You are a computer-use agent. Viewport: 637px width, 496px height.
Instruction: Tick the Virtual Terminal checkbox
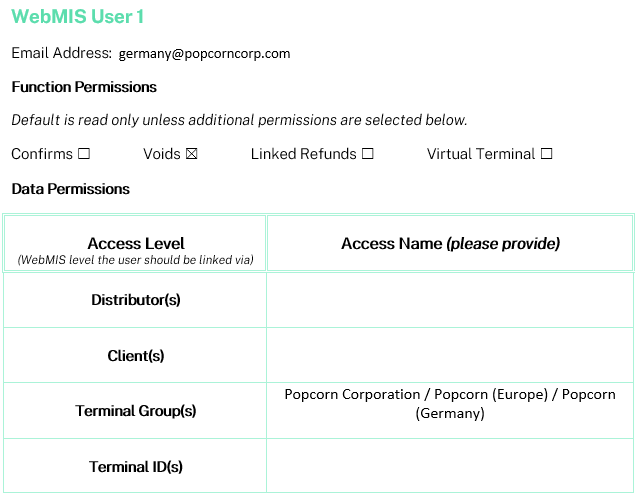coord(547,154)
